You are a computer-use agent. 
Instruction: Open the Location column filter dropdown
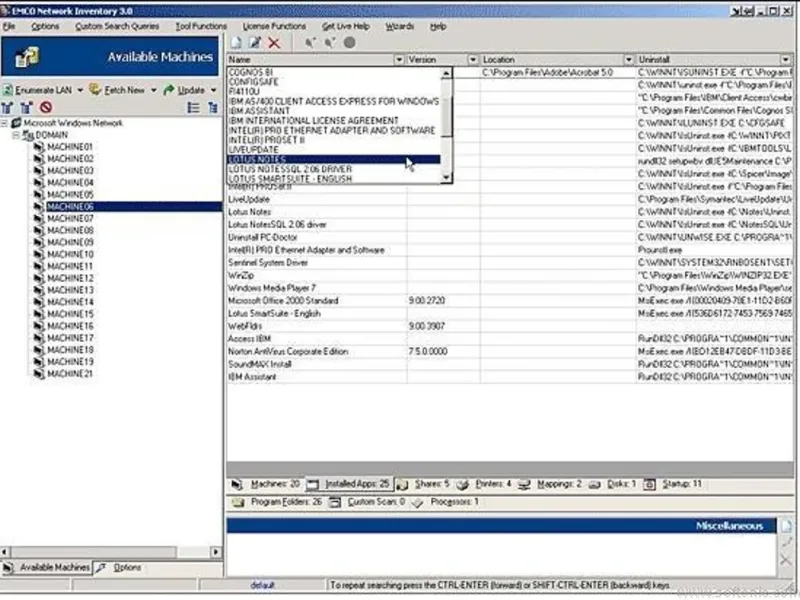(x=629, y=60)
